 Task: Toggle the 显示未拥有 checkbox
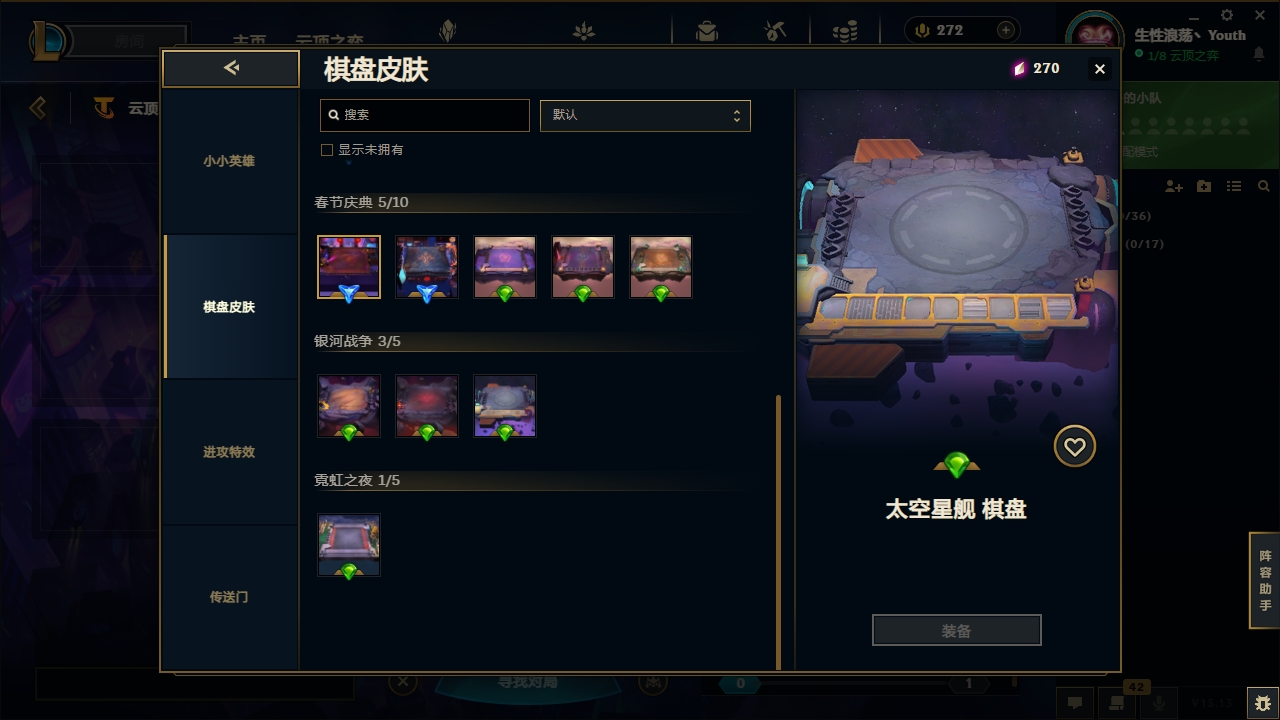[326, 150]
